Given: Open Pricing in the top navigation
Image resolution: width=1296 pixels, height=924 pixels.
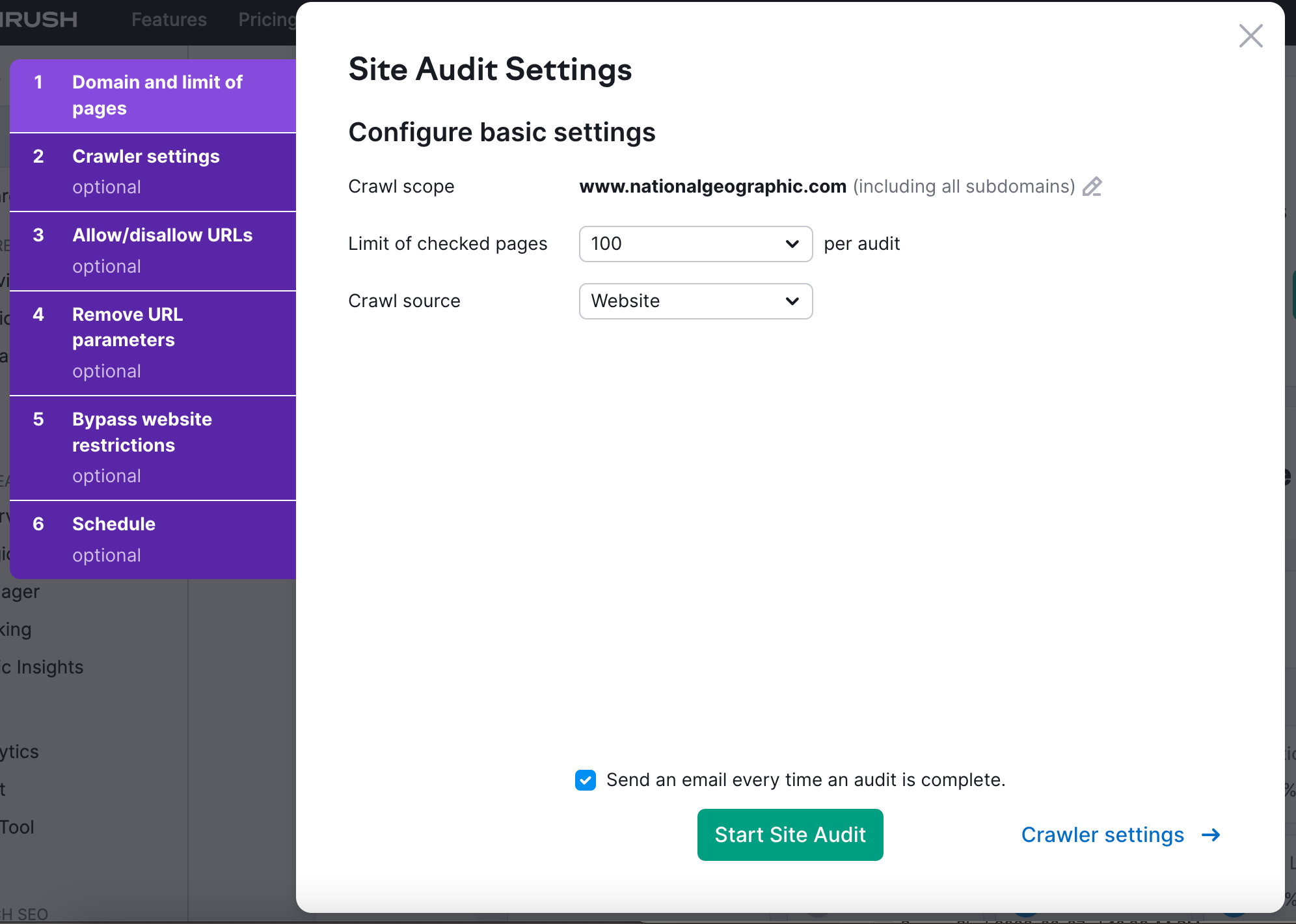Looking at the screenshot, I should [267, 20].
